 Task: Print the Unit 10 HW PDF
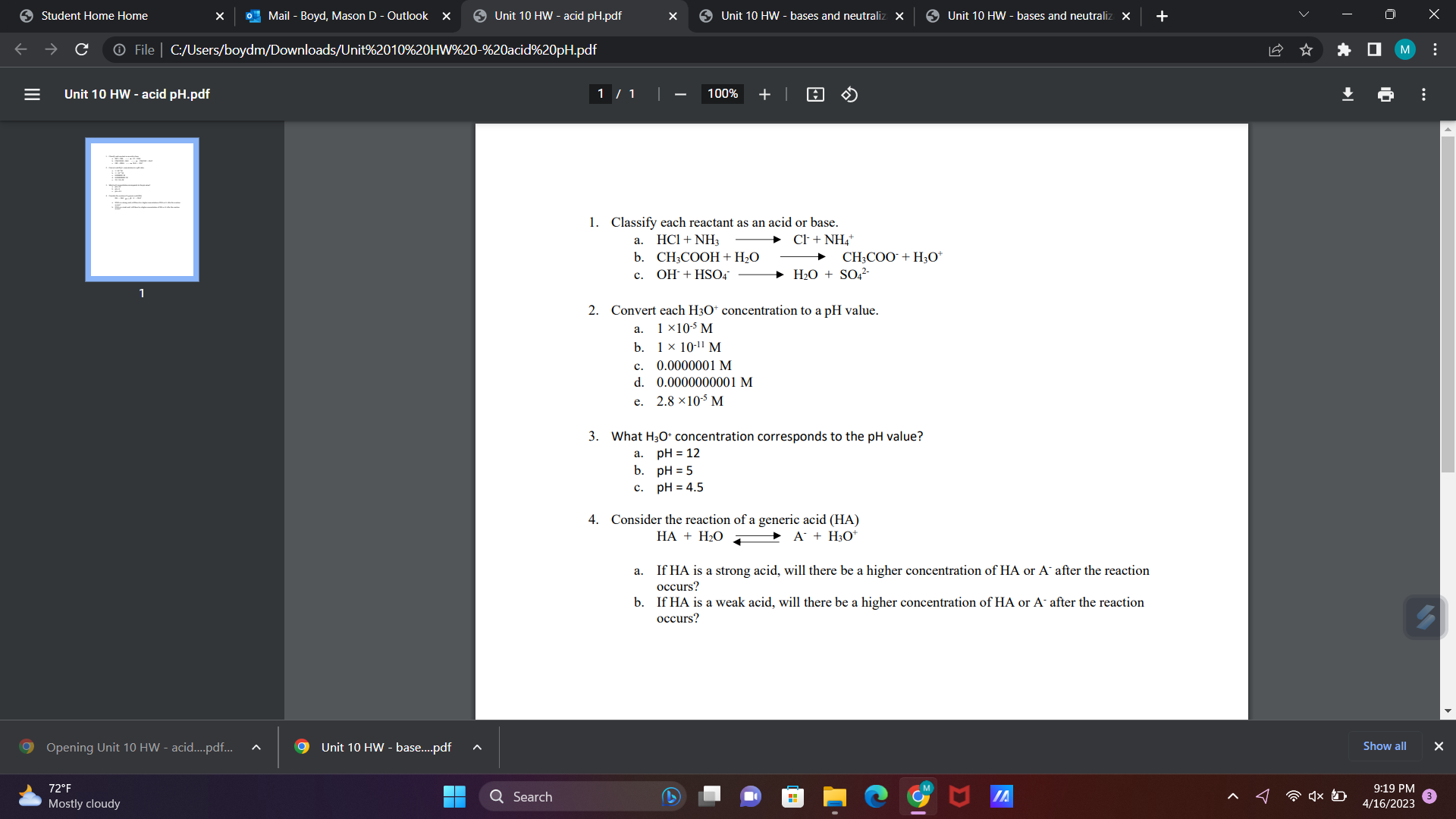[x=1385, y=94]
